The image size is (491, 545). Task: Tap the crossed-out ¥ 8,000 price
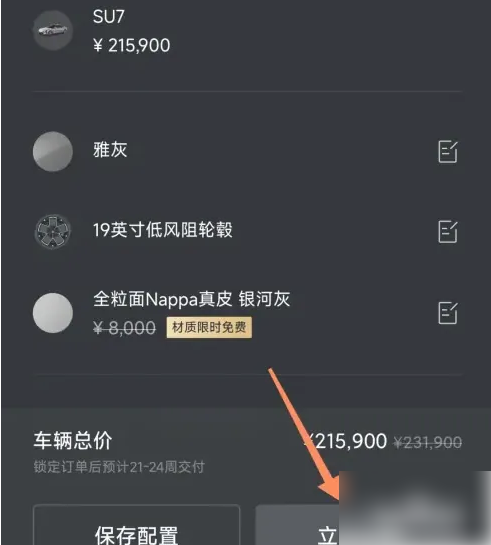tap(124, 327)
